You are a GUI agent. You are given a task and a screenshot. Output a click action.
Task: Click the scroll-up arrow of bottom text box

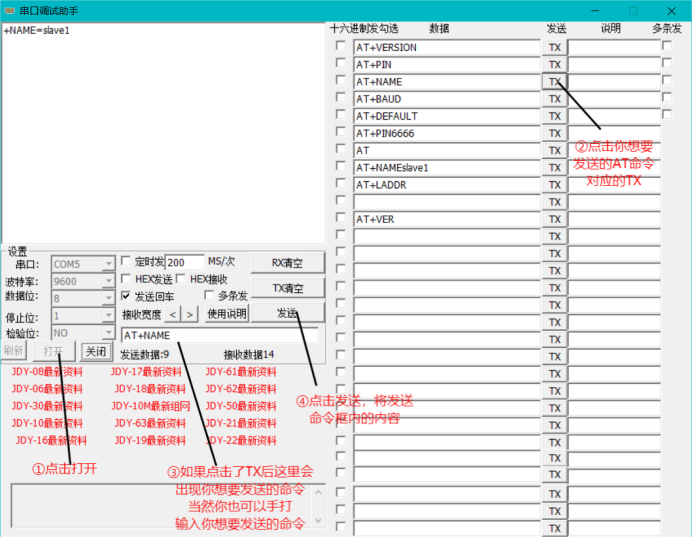point(318,492)
